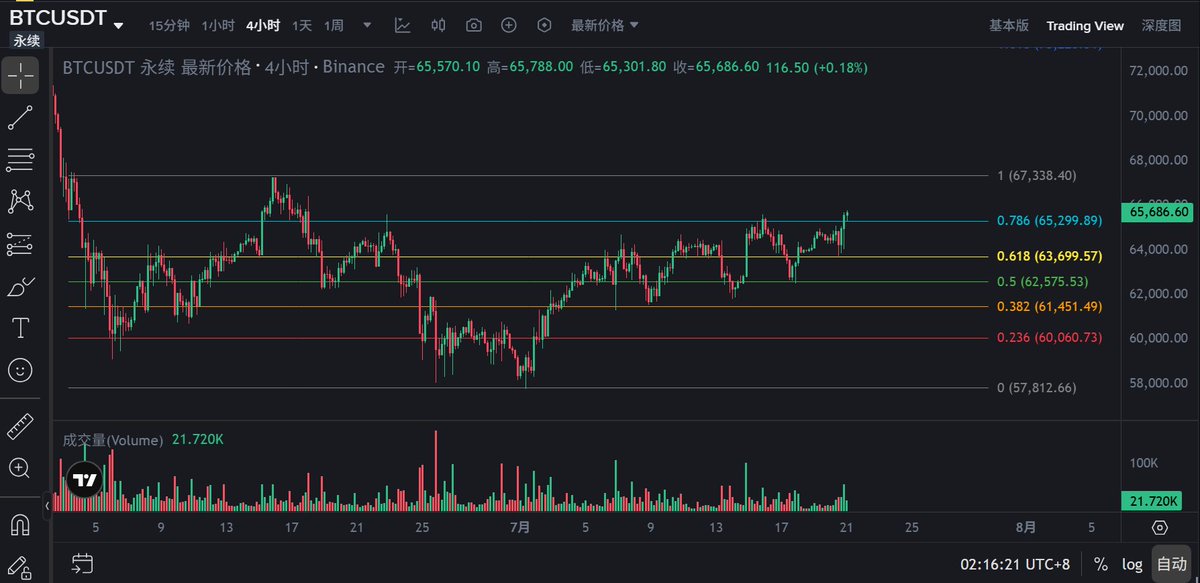This screenshot has height=583, width=1200.
Task: Activate the zoom in tool
Action: pos(20,467)
